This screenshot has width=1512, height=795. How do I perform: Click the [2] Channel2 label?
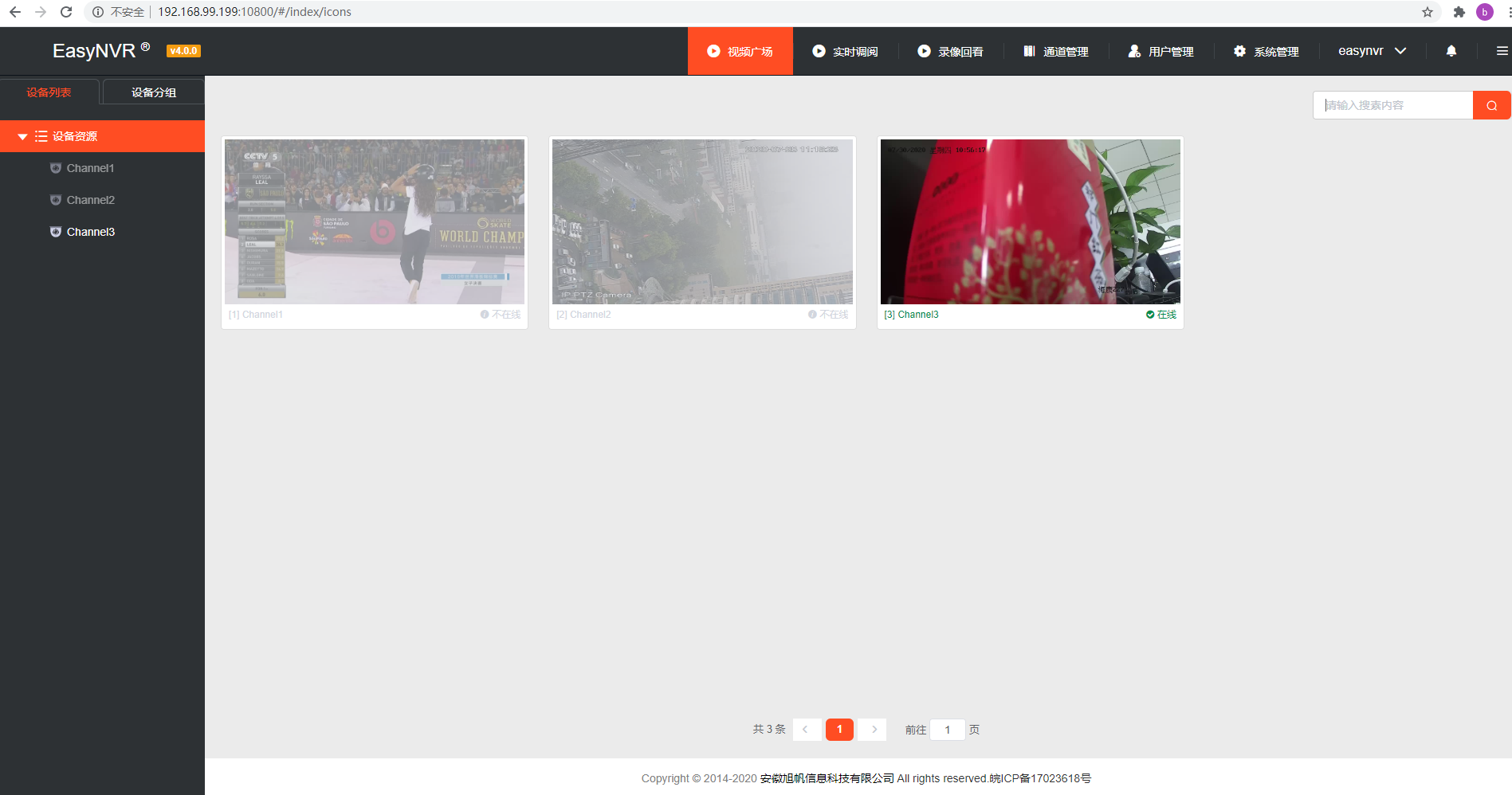583,315
